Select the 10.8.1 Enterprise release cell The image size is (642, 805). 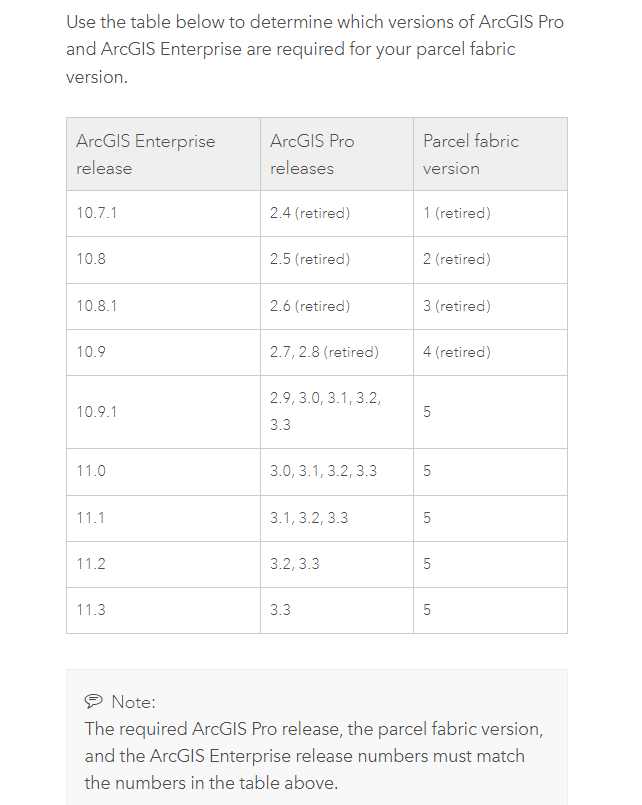click(x=97, y=306)
